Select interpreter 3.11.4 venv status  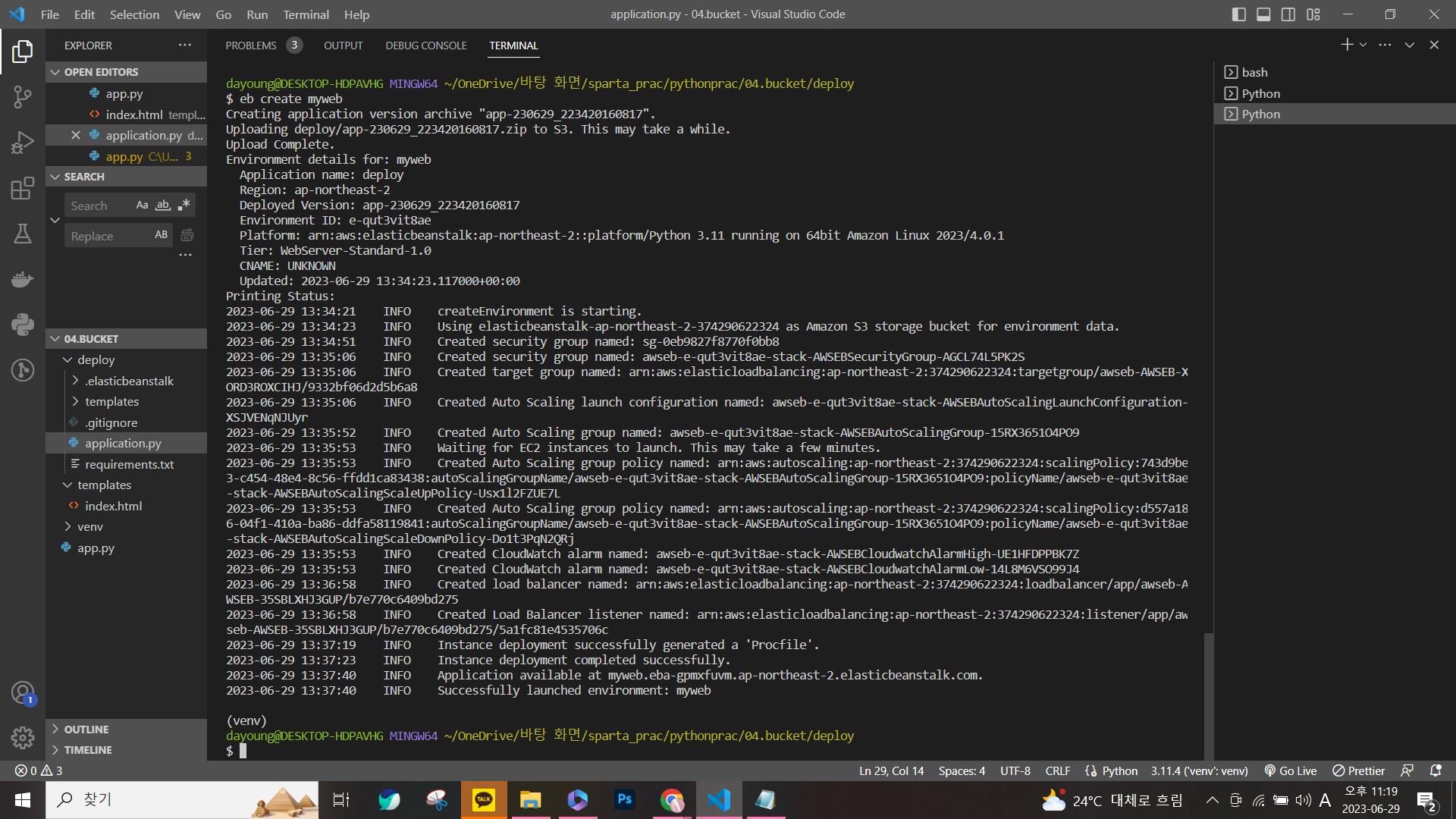coord(1199,770)
